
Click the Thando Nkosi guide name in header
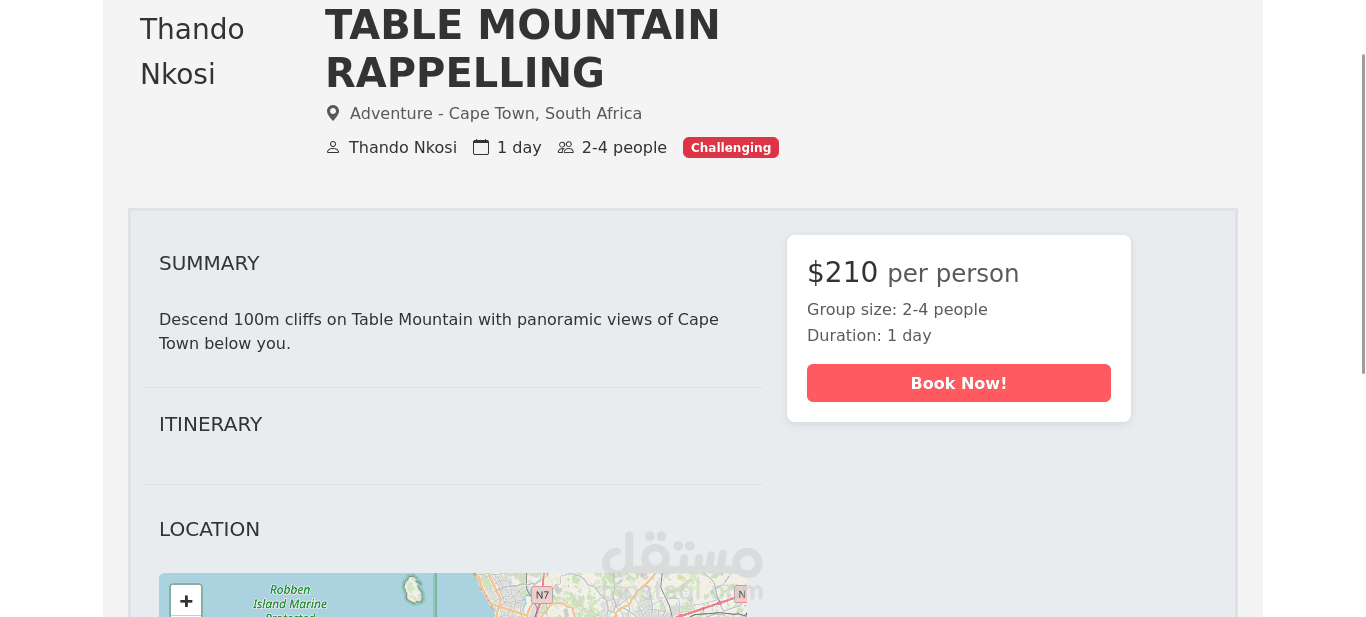(402, 148)
